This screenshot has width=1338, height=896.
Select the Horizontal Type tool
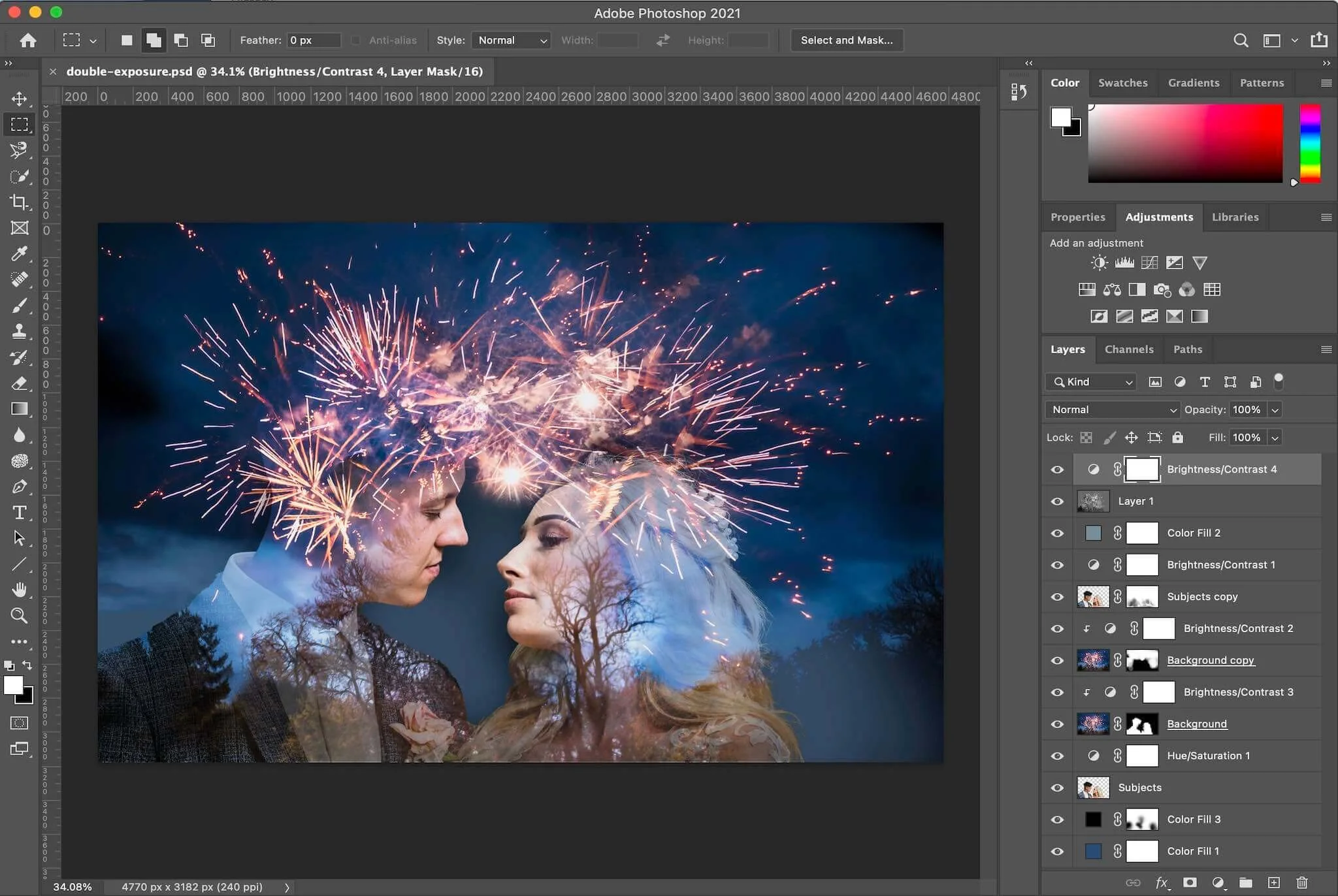(x=19, y=513)
